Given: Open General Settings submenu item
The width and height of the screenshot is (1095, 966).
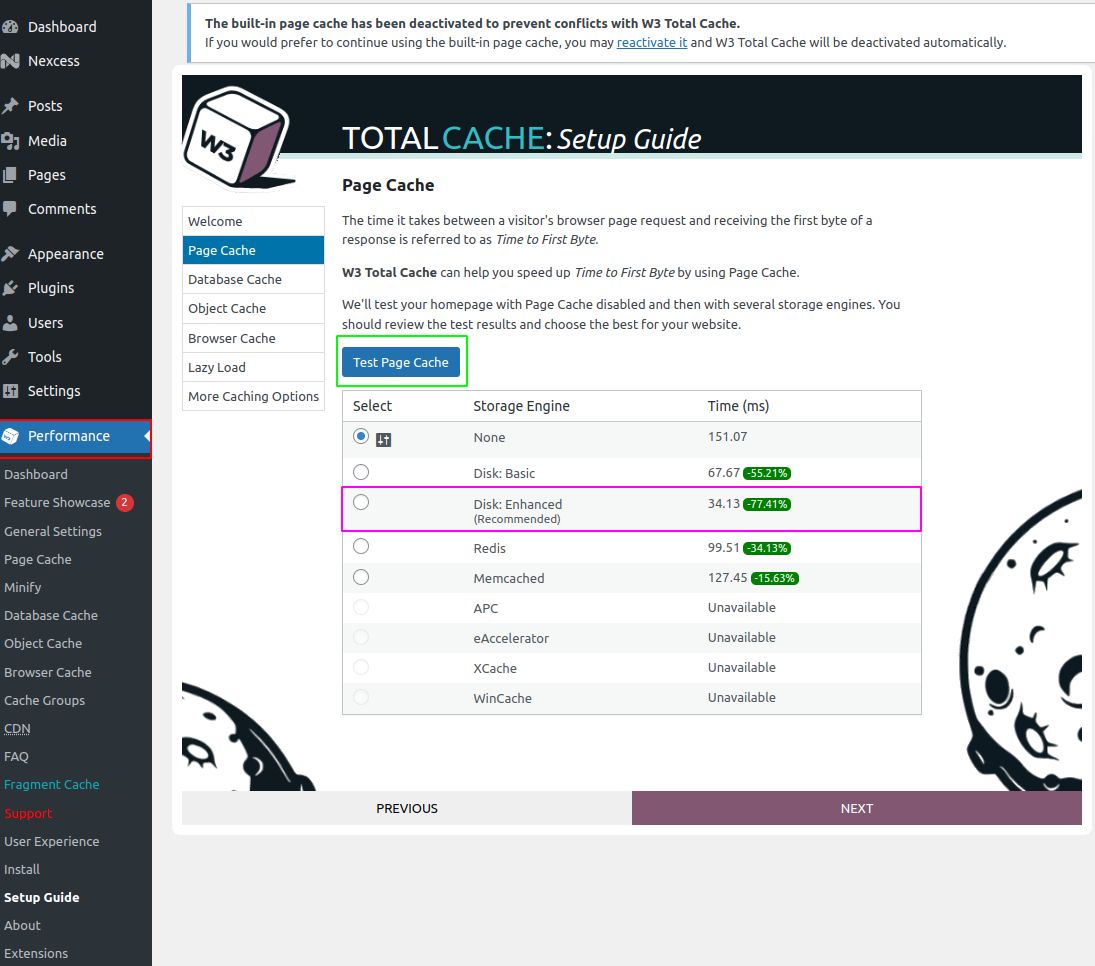Looking at the screenshot, I should coord(53,531).
